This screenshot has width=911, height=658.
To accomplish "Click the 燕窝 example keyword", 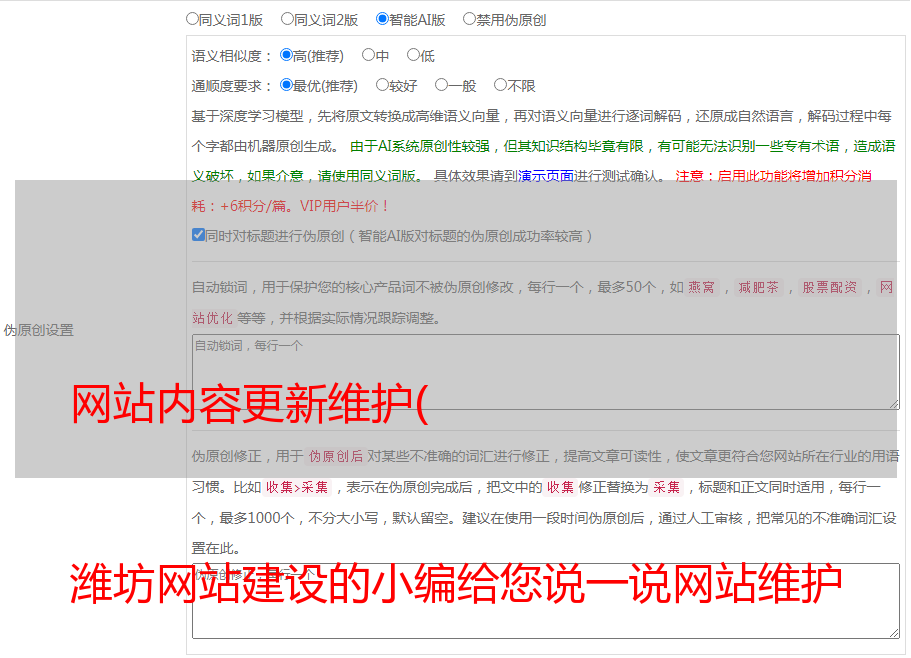I will point(701,287).
